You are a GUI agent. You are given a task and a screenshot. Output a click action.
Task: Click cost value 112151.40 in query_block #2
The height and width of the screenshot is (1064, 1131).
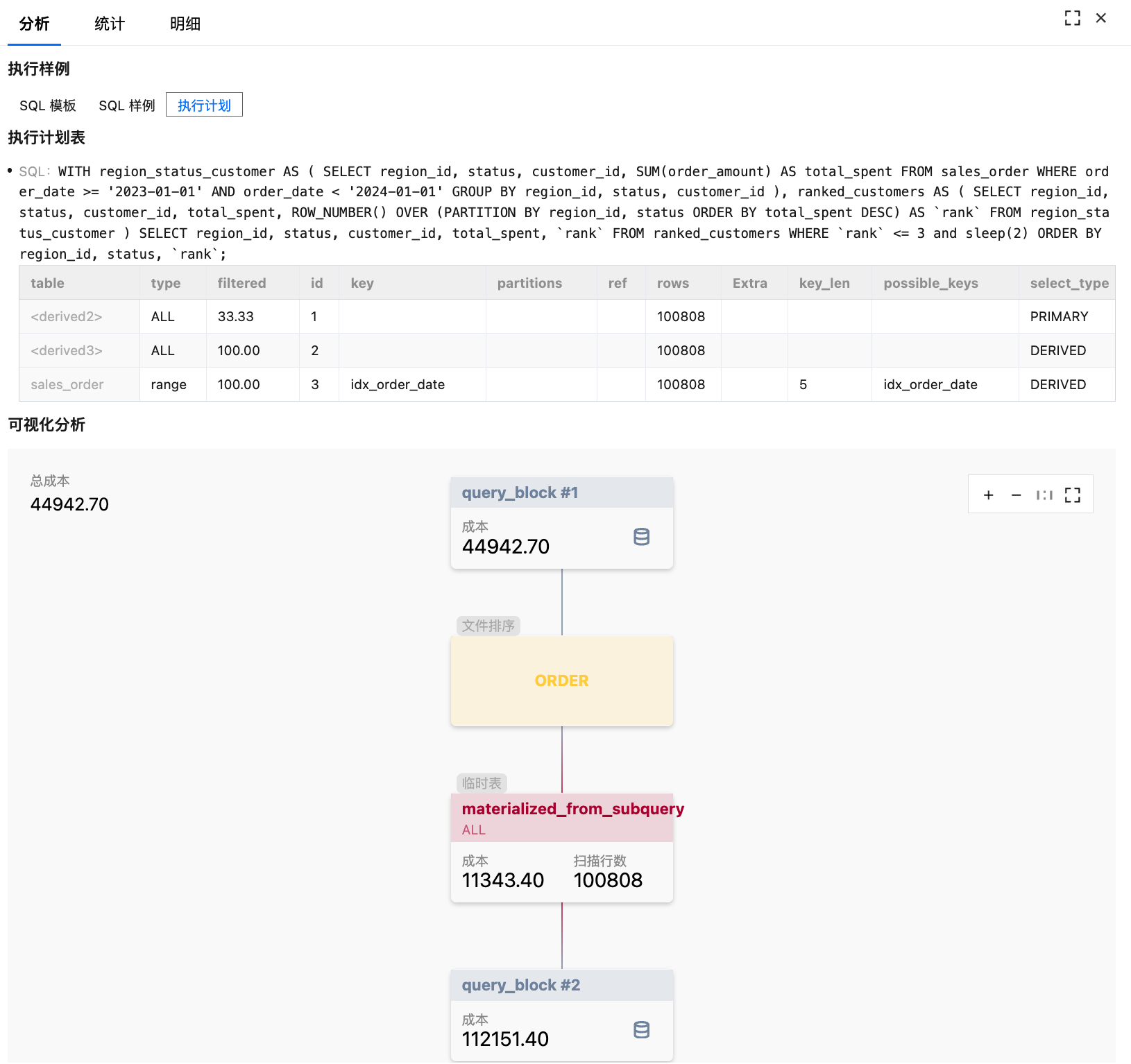505,1039
